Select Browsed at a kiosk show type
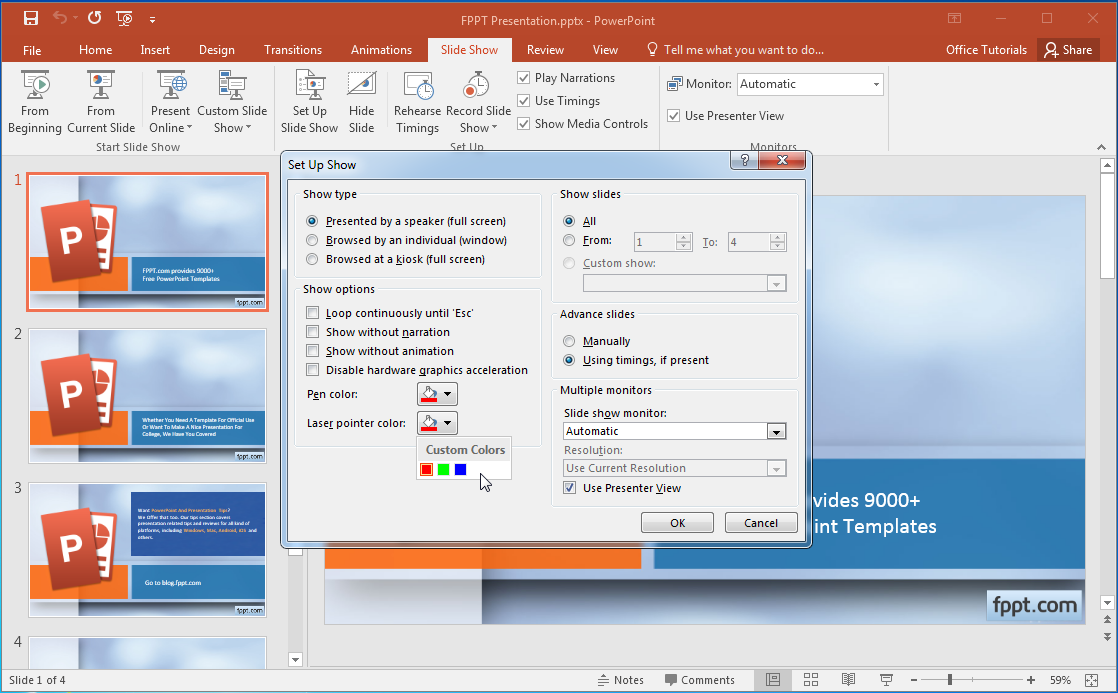Screen dimensions: 1118x693 pyautogui.click(x=312, y=259)
